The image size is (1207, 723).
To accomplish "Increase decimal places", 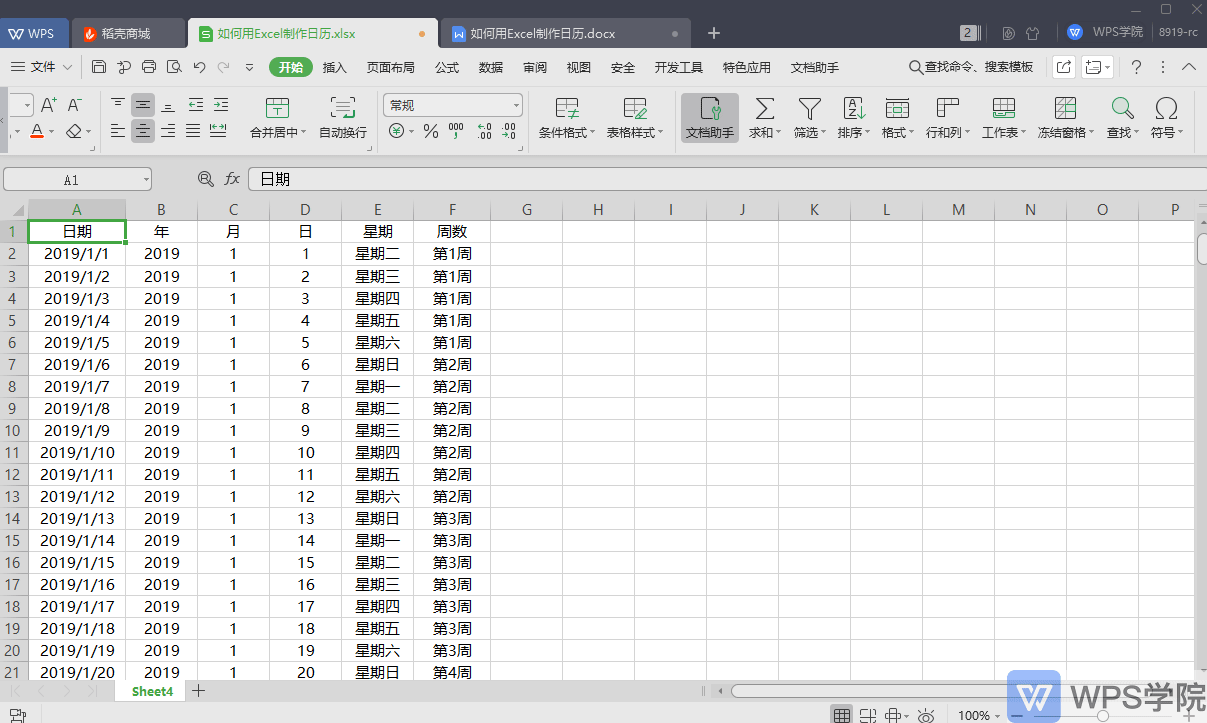I will 484,131.
